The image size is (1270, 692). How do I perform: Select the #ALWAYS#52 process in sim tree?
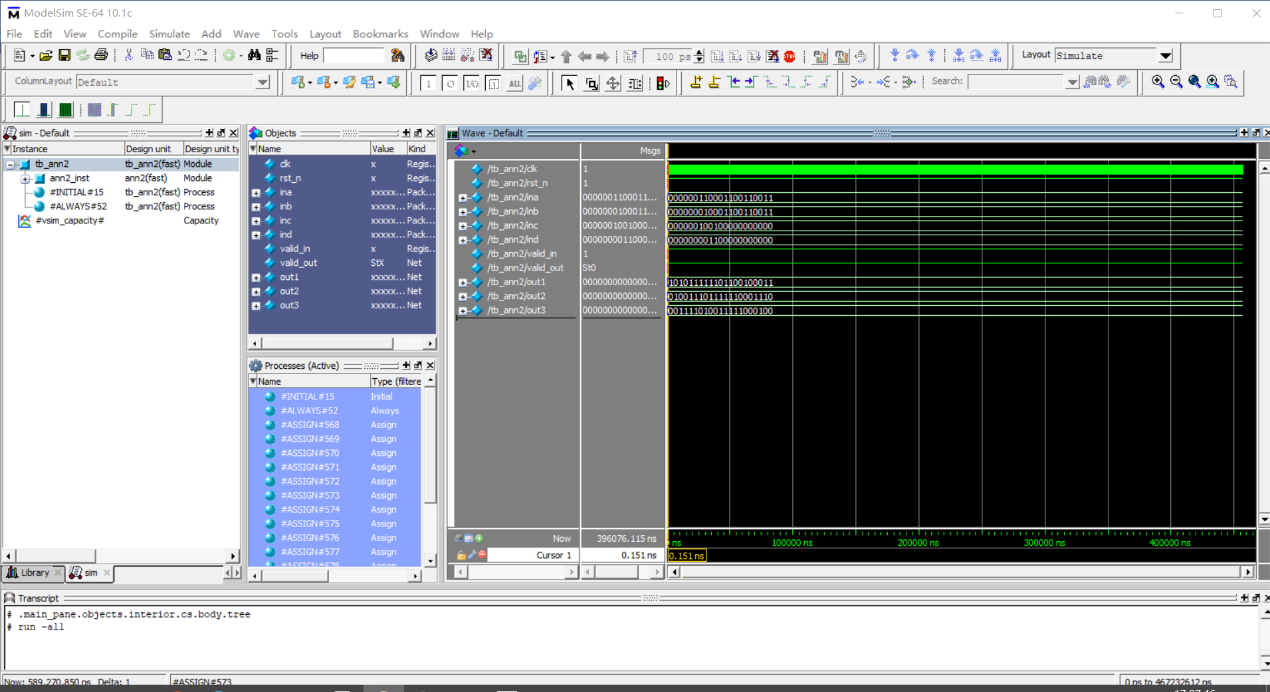click(76, 206)
